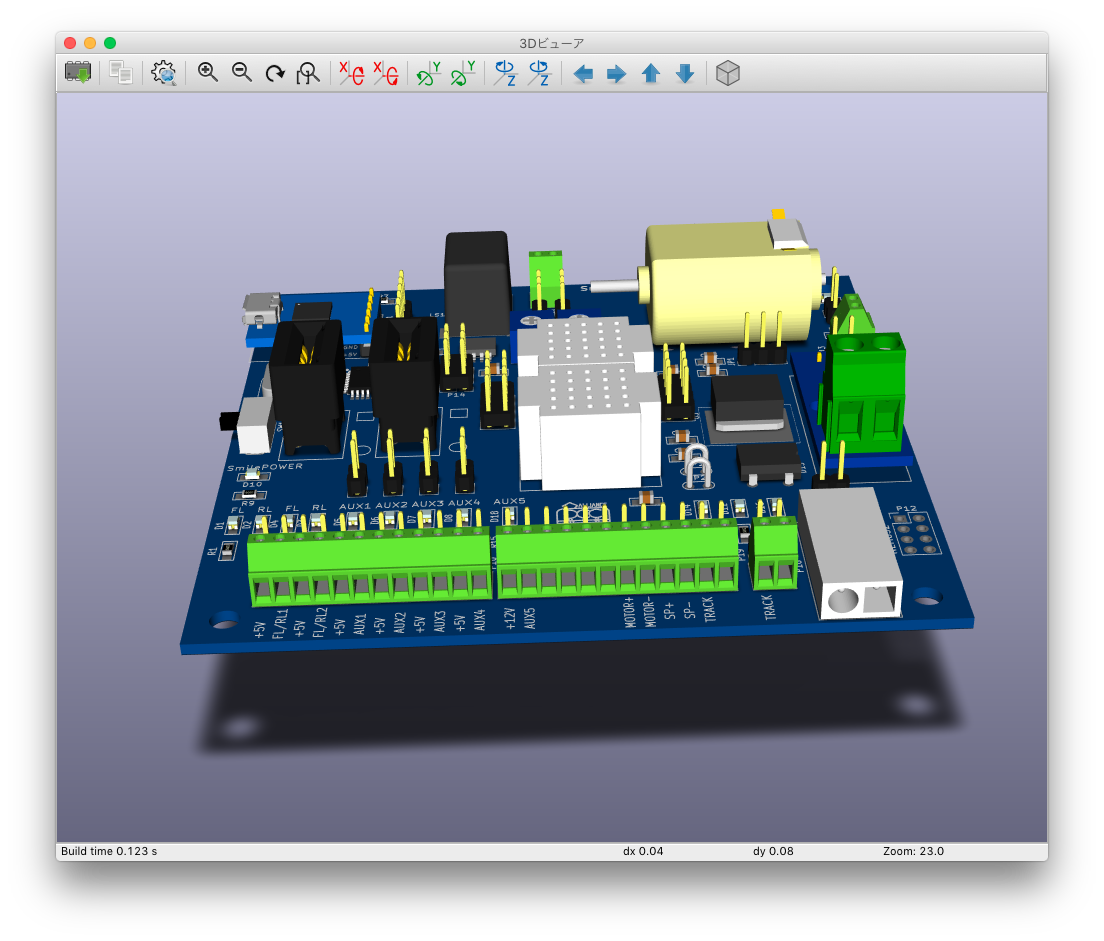This screenshot has height=941, width=1104.
Task: Toggle orthographic projection cube icon
Action: pyautogui.click(x=728, y=73)
